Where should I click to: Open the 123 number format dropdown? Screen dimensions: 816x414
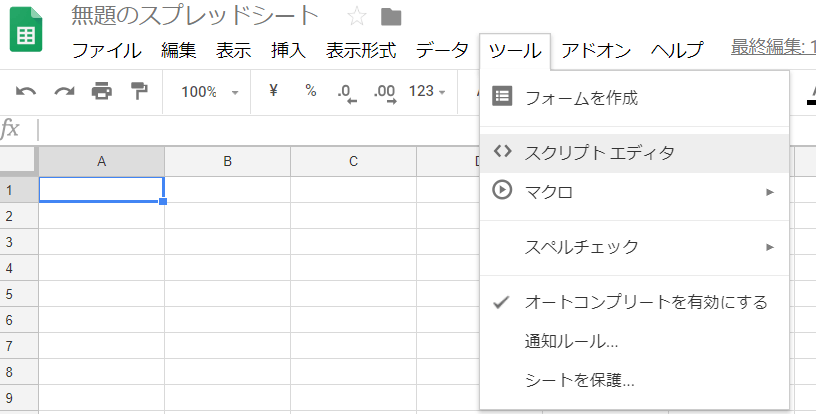[x=427, y=92]
